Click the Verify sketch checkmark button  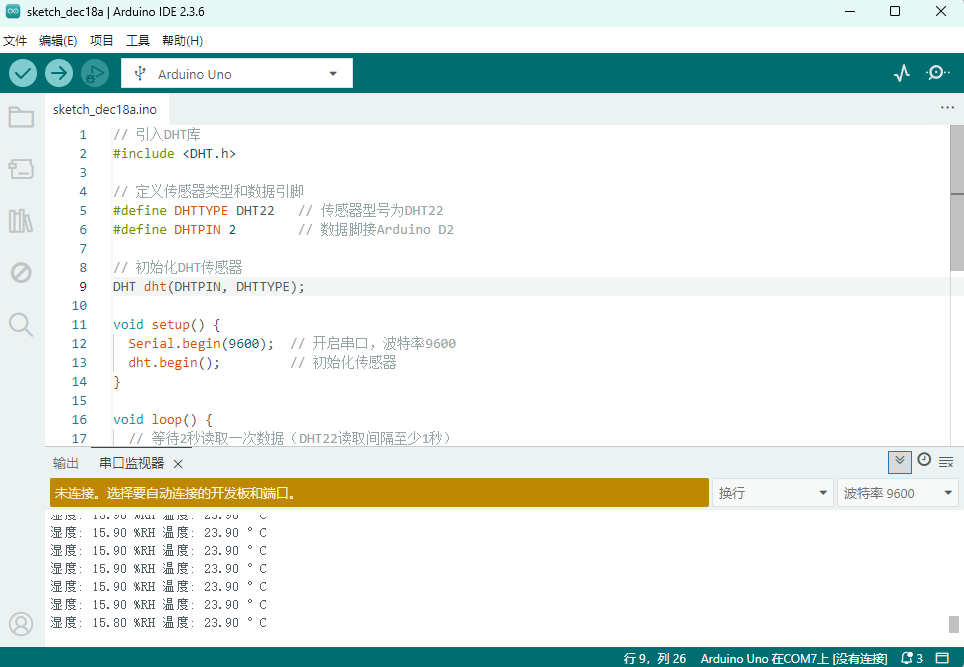tap(23, 74)
